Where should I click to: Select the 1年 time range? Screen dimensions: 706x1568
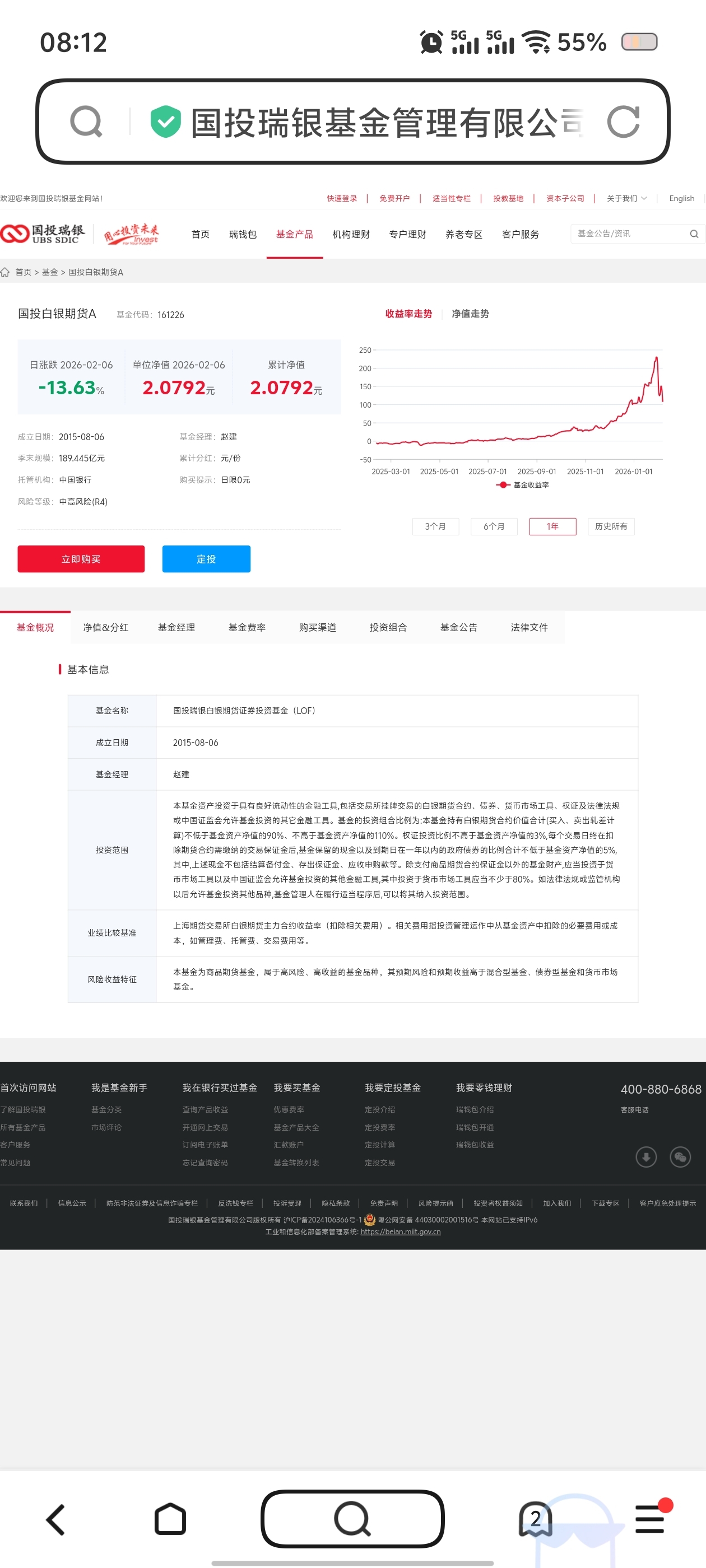click(x=552, y=526)
